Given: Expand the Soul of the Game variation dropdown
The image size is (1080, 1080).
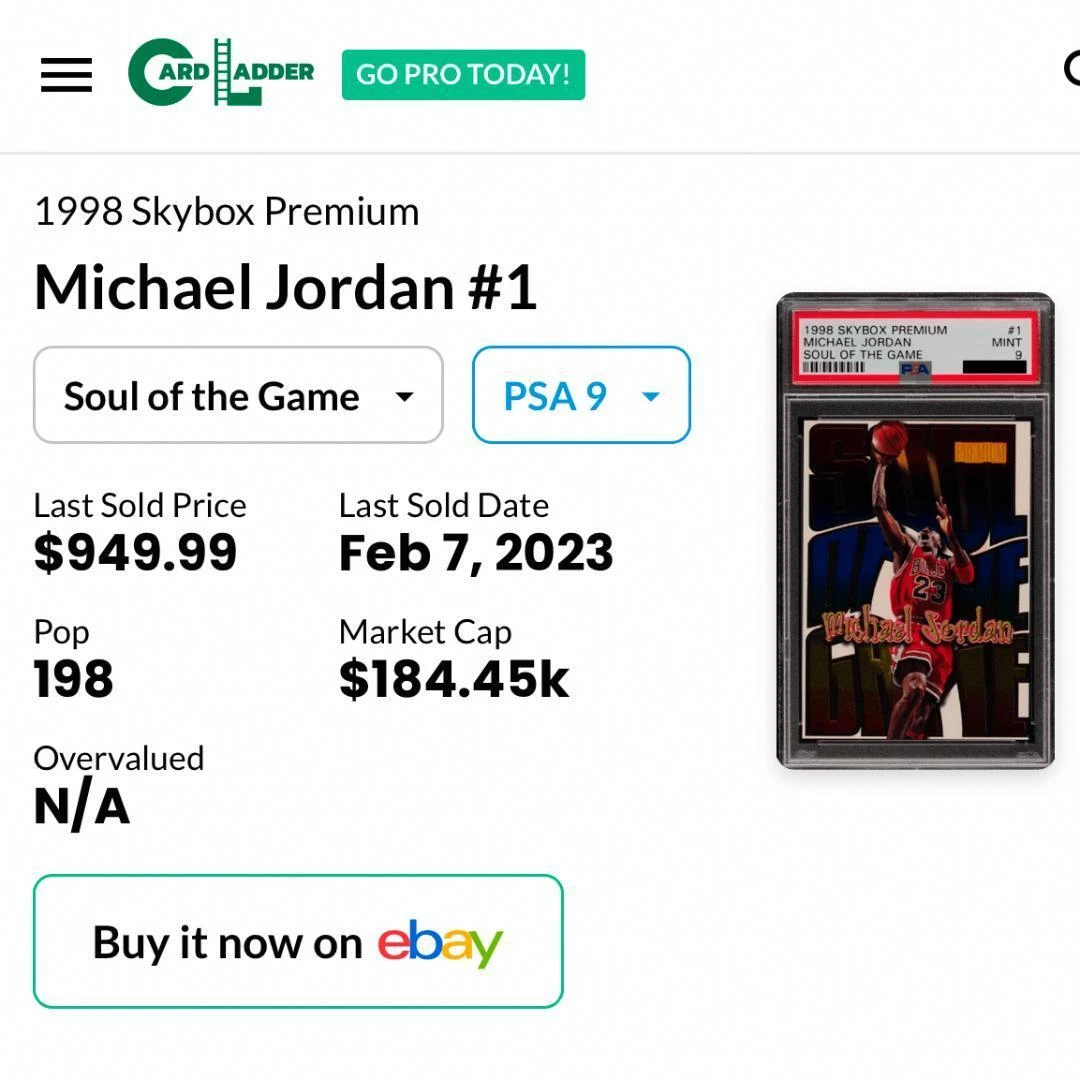Looking at the screenshot, I should pos(238,395).
